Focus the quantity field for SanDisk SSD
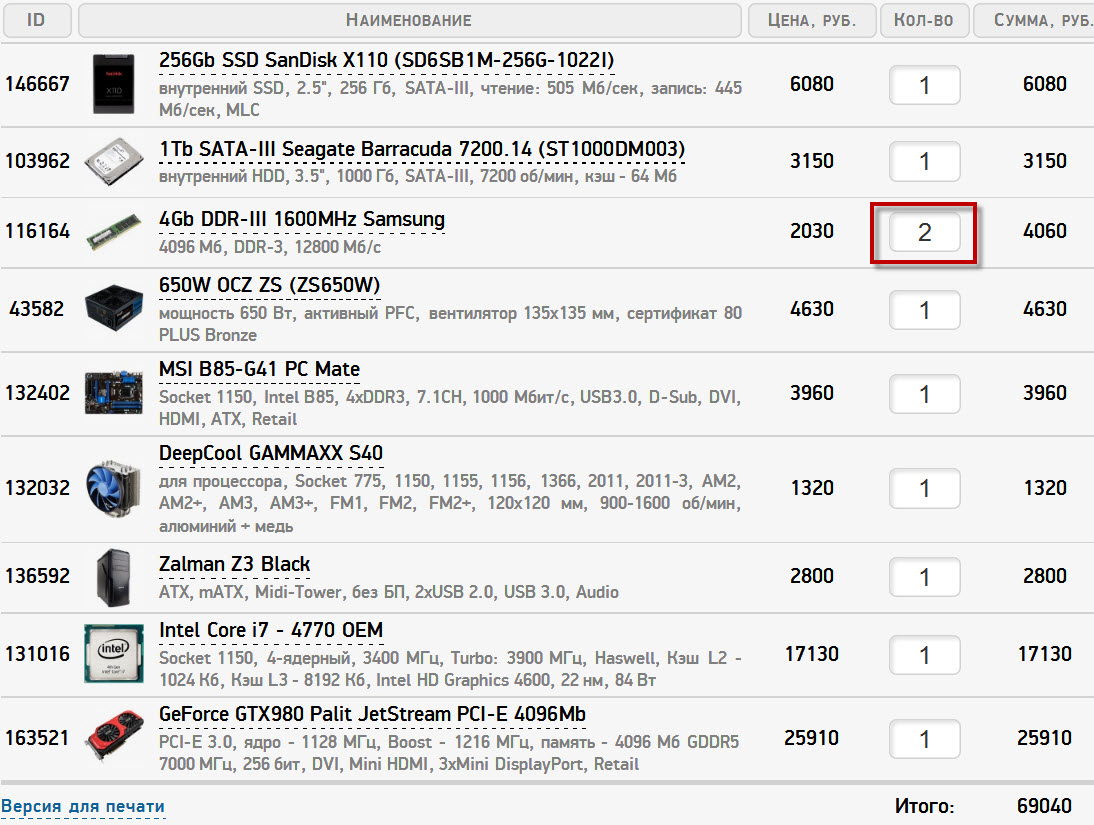The image size is (1094, 825). pos(924,85)
